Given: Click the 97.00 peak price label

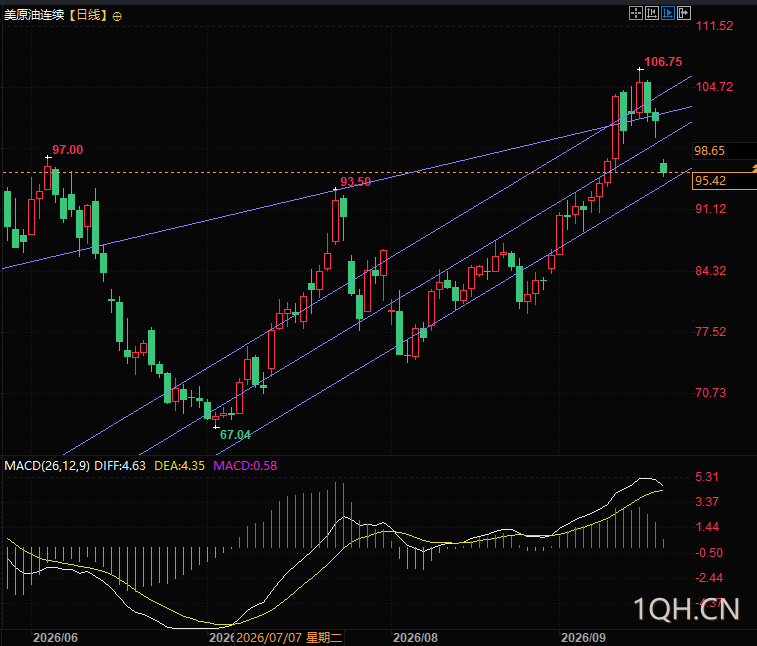Looking at the screenshot, I should [x=68, y=150].
